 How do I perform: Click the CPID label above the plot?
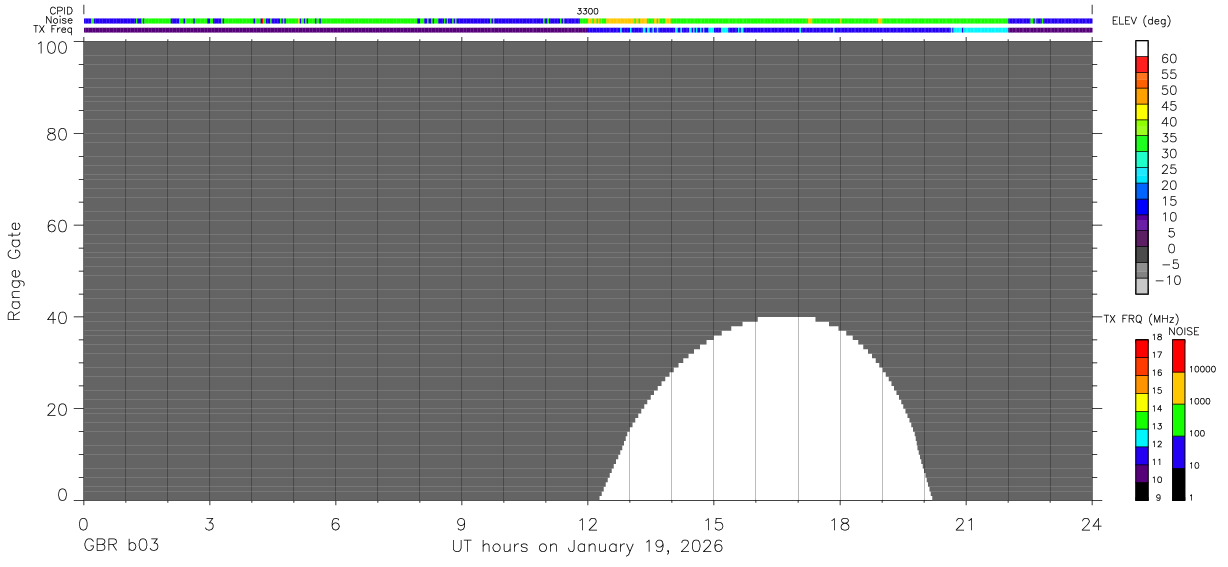tap(60, 11)
